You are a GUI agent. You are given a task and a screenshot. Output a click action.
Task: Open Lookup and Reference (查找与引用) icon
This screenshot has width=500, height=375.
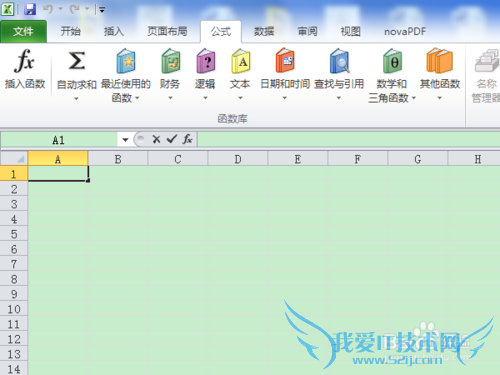click(339, 61)
